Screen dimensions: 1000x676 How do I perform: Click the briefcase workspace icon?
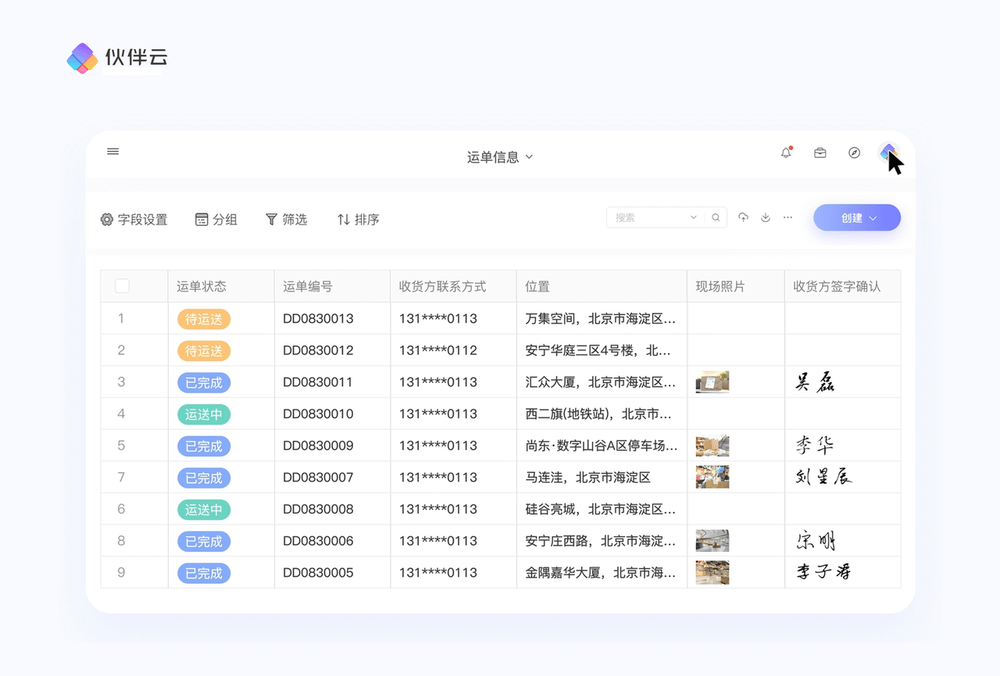tap(820, 153)
